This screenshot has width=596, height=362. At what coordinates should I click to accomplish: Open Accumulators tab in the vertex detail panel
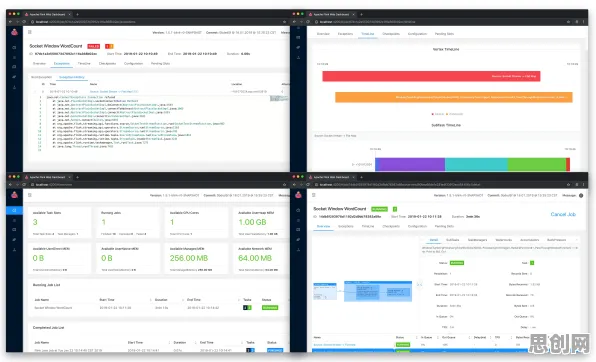529,240
